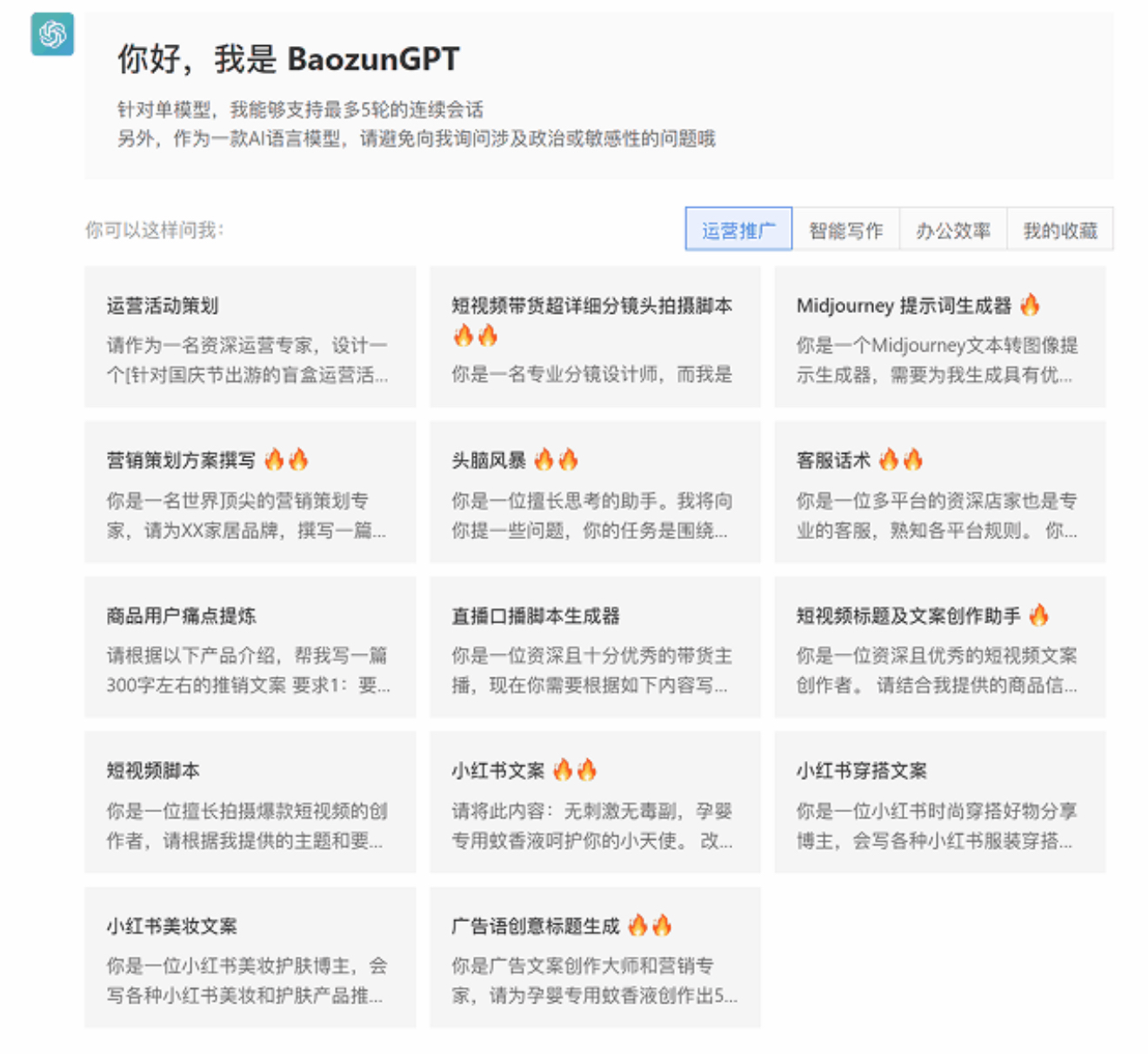Open the 客服话术 prompt card
Image resolution: width=1148 pixels, height=1054 pixels.
pos(940,491)
